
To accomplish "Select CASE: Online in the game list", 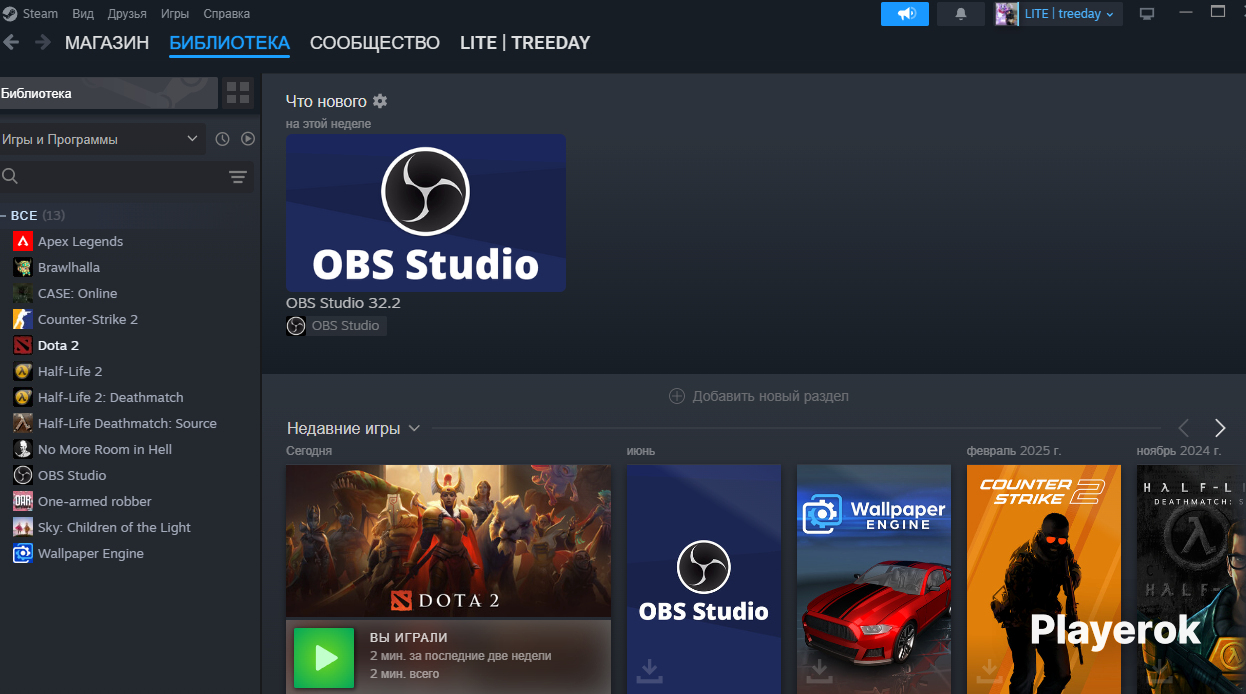I will pyautogui.click(x=130, y=293).
